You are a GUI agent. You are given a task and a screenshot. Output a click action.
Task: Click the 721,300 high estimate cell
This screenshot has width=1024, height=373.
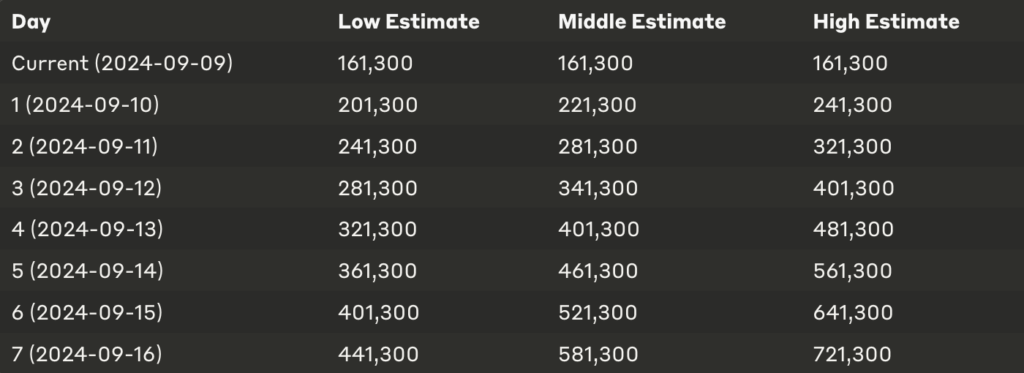click(852, 355)
